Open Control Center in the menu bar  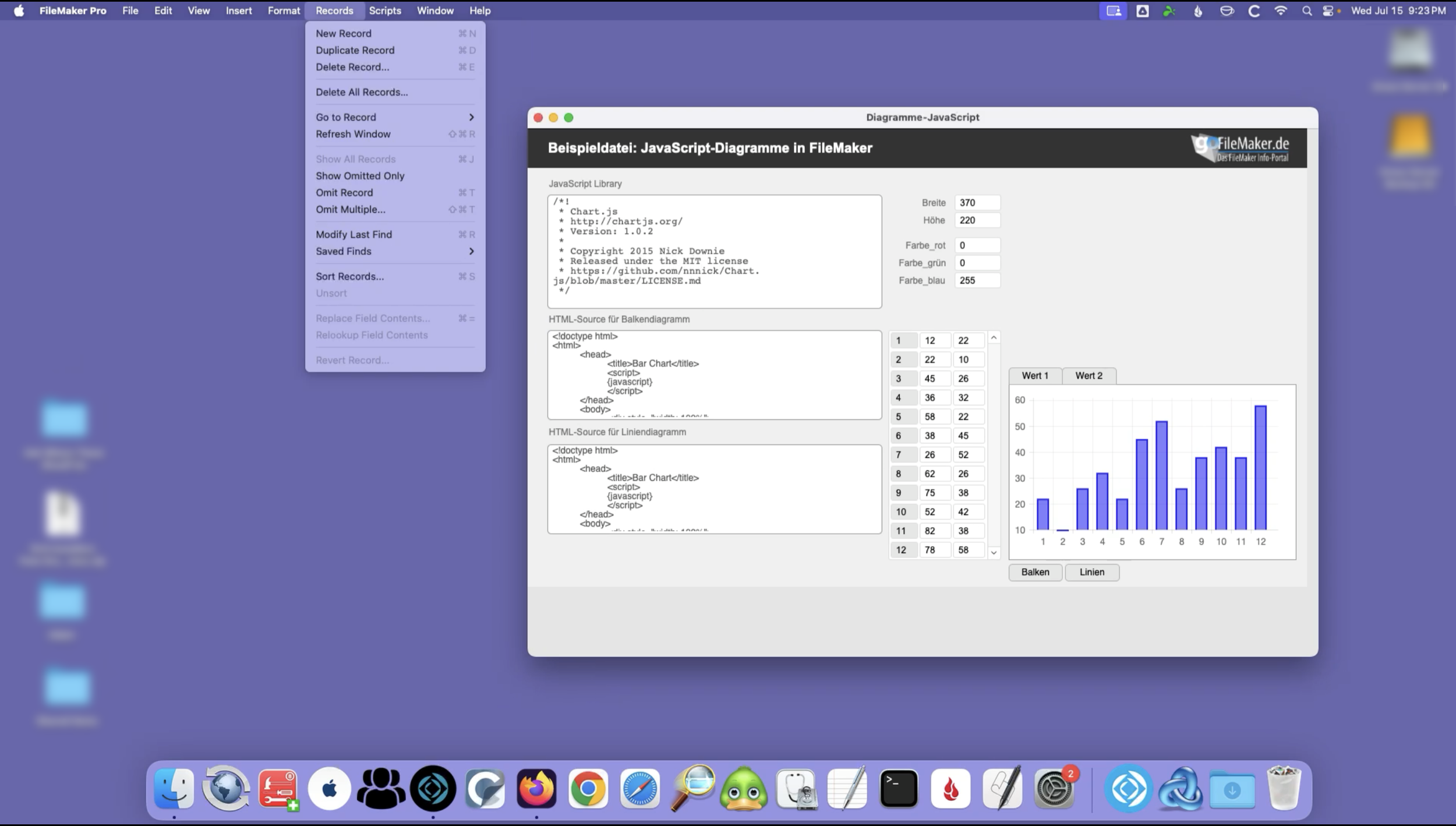pos(1328,10)
